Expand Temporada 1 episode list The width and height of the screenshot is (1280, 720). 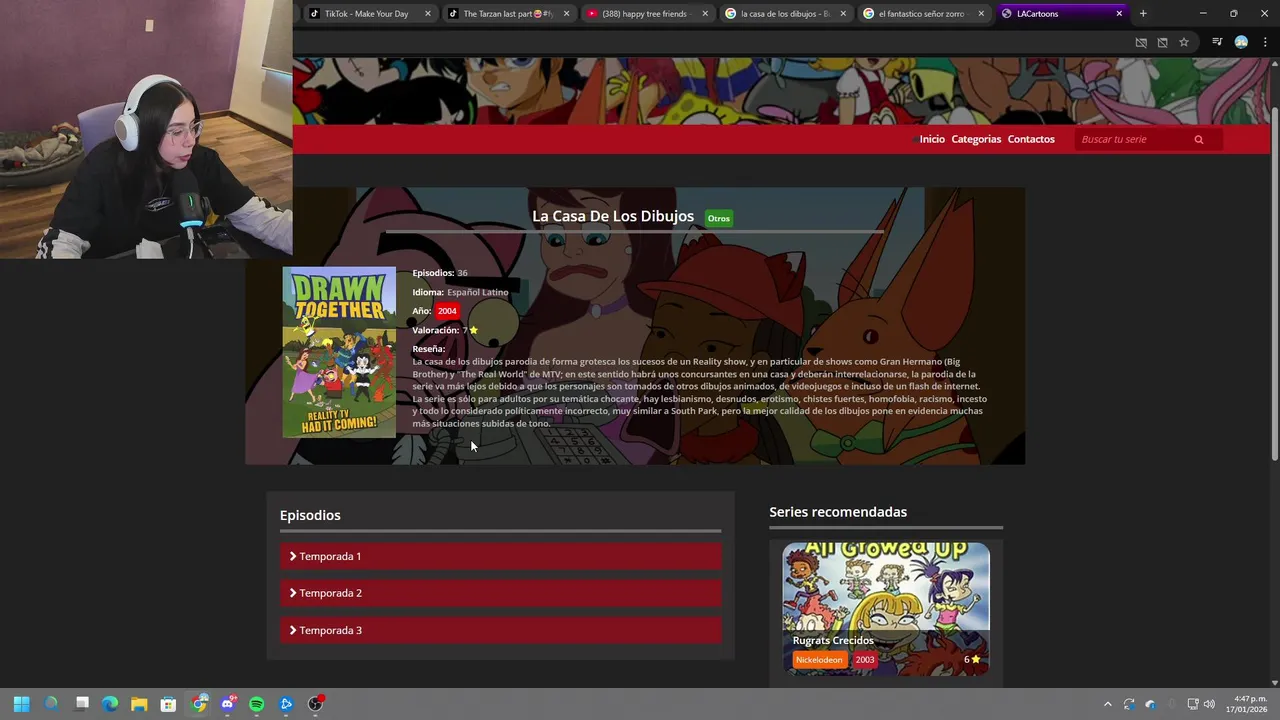click(500, 556)
